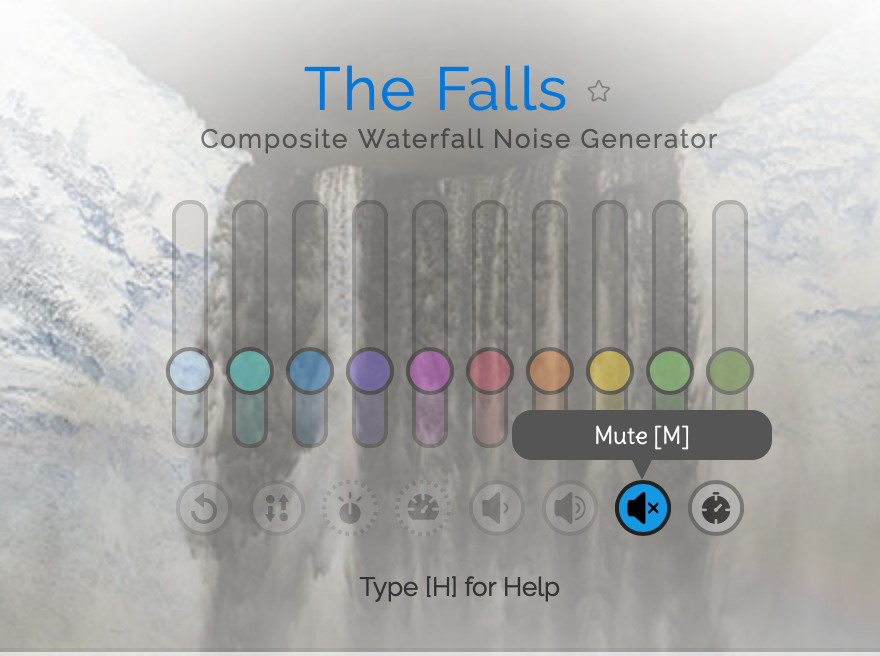Click the light blue slider knob
The width and height of the screenshot is (880, 656).
click(x=190, y=371)
